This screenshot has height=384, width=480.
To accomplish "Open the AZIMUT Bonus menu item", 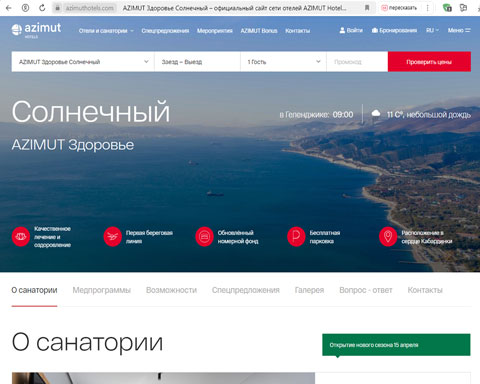I will (259, 31).
